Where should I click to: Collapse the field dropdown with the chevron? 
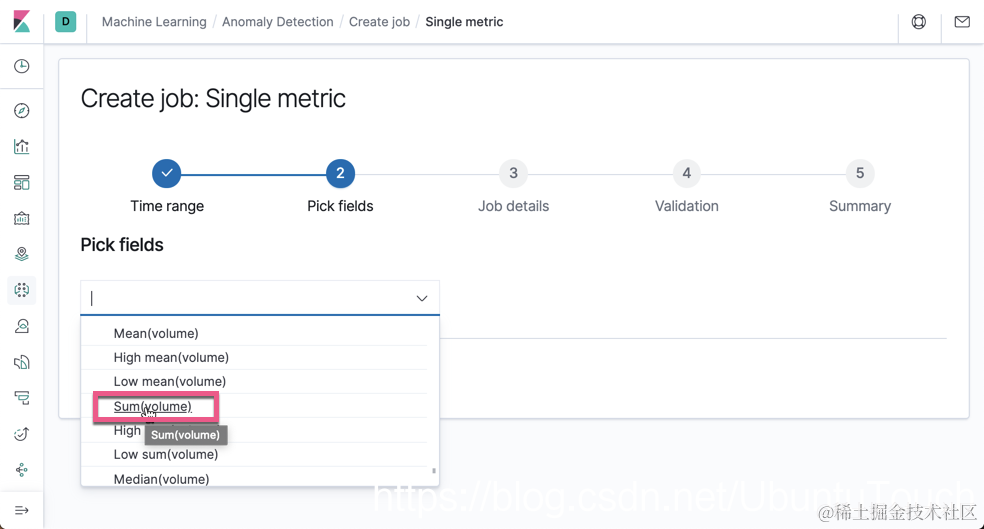pyautogui.click(x=422, y=298)
